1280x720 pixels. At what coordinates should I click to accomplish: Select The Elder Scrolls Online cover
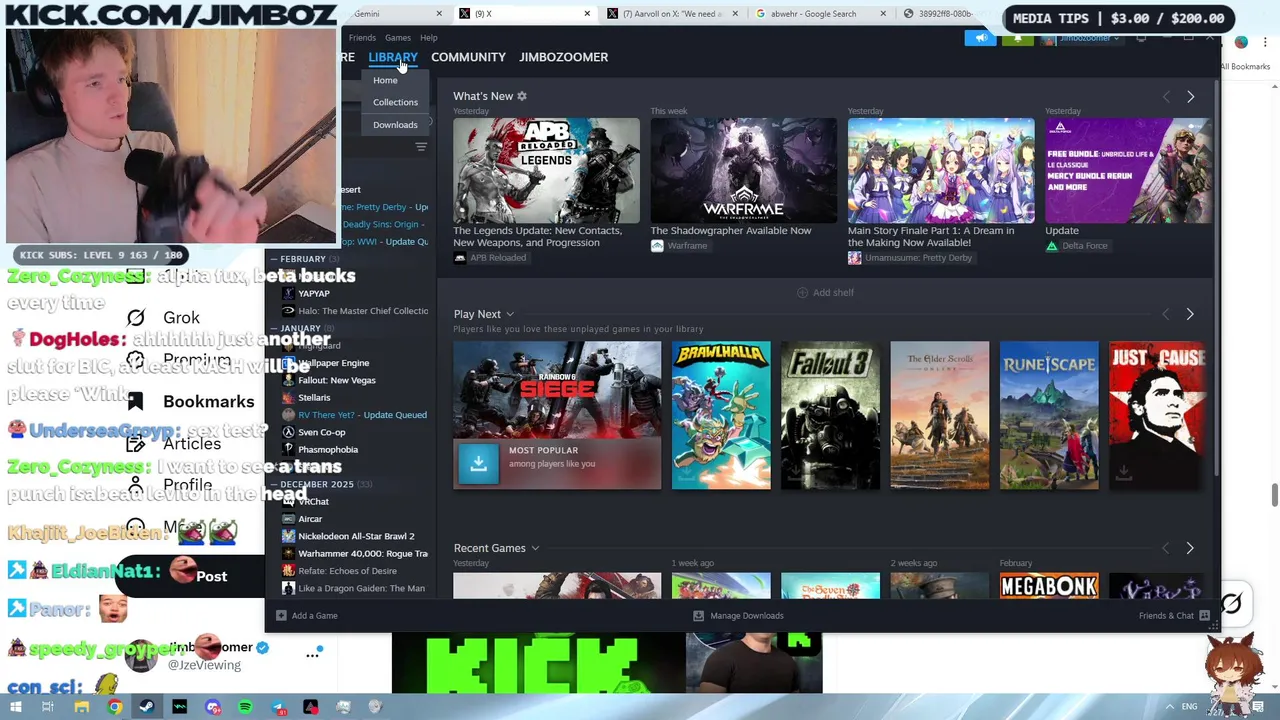(x=940, y=416)
